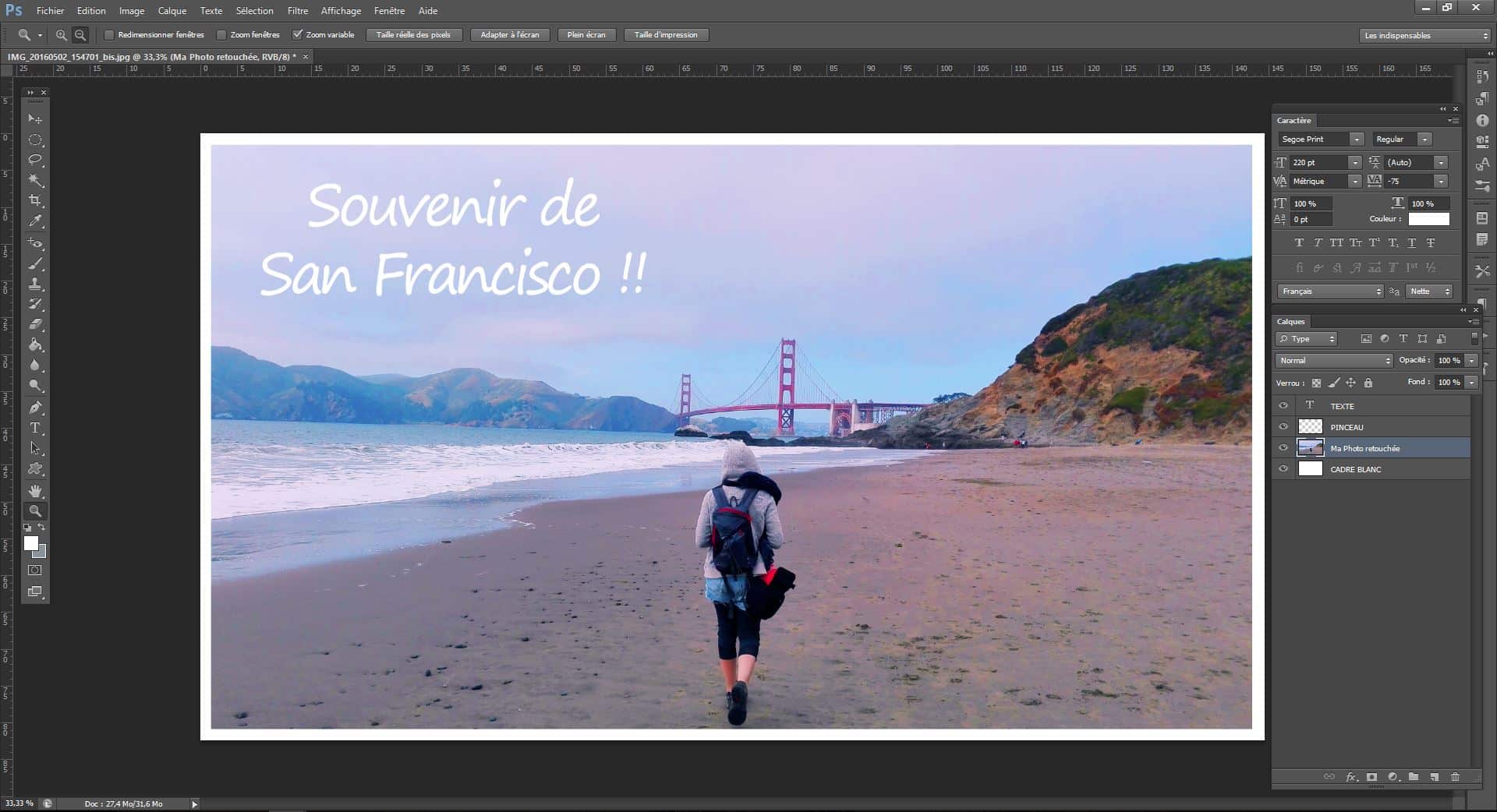
Task: Click the zoom out magnifier icon
Action: (x=80, y=35)
